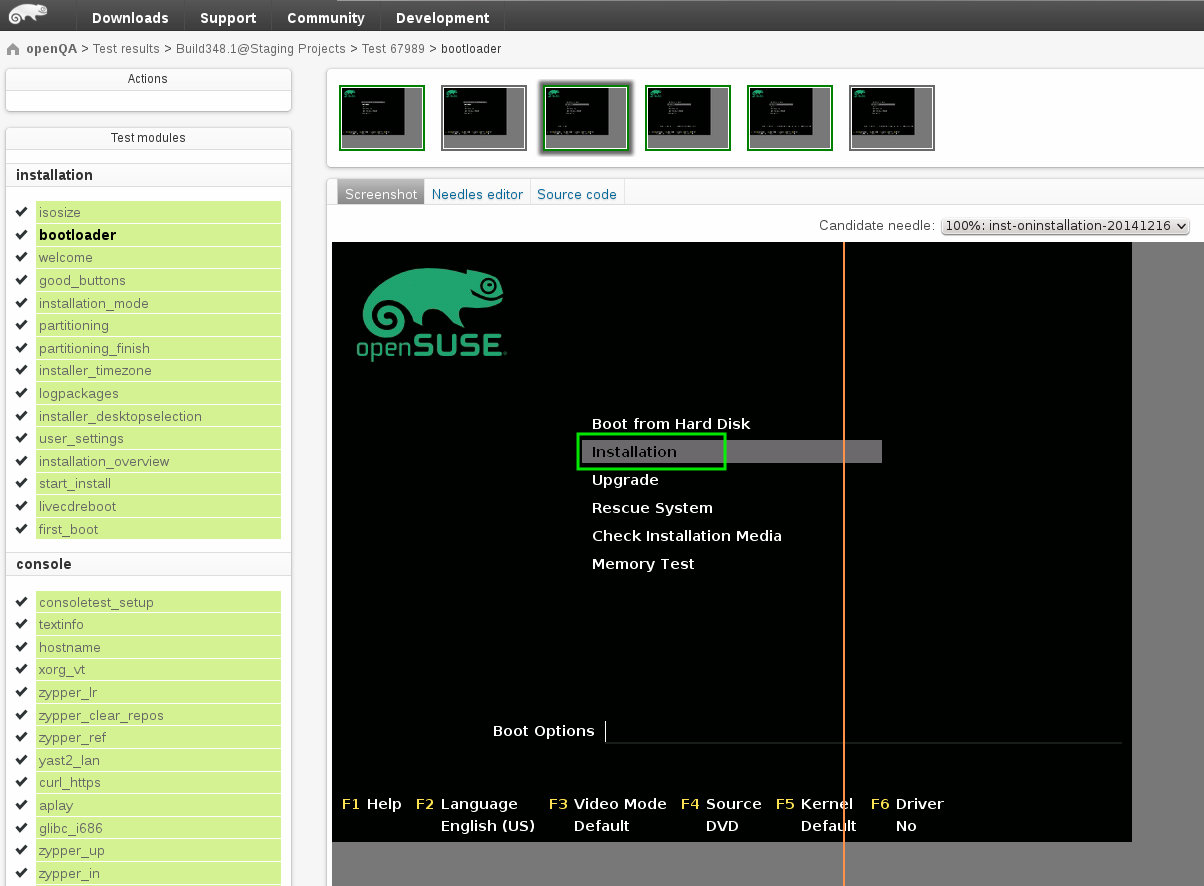Screen dimensions: 1204x886
Task: Go to the openQA breadcrumb link
Action: (x=51, y=49)
